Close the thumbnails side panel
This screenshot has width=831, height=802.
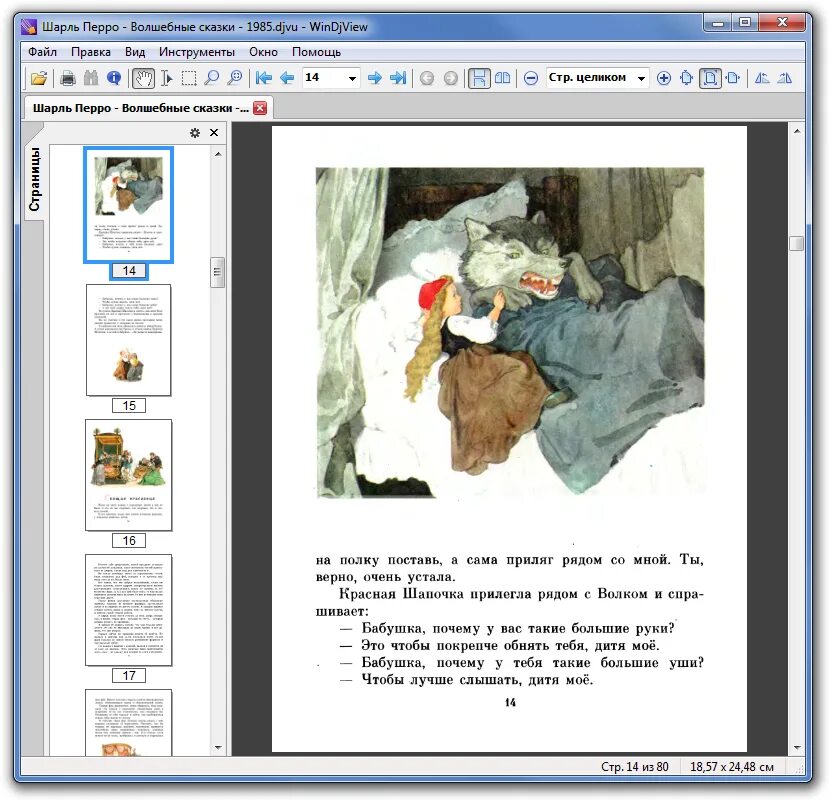tap(214, 133)
